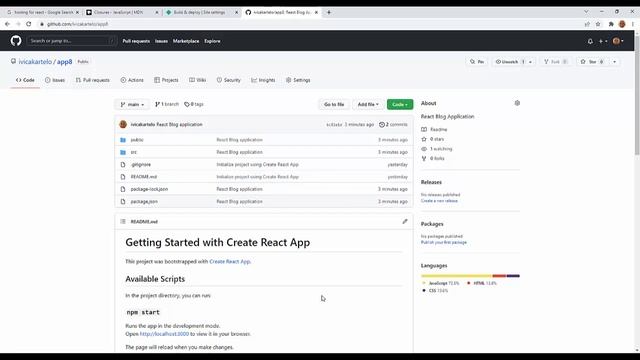Expand the Star lists dropdown arrow

click(x=614, y=62)
